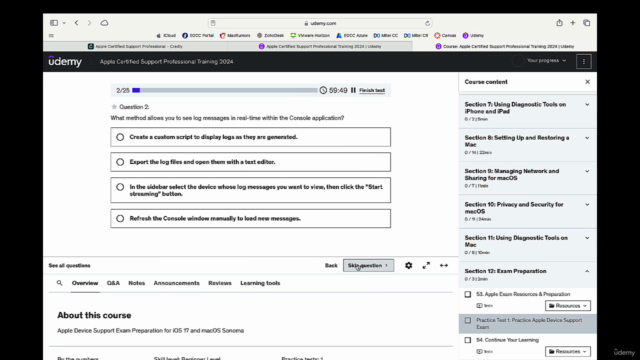Switch to the Learning tools tab

[x=260, y=283]
